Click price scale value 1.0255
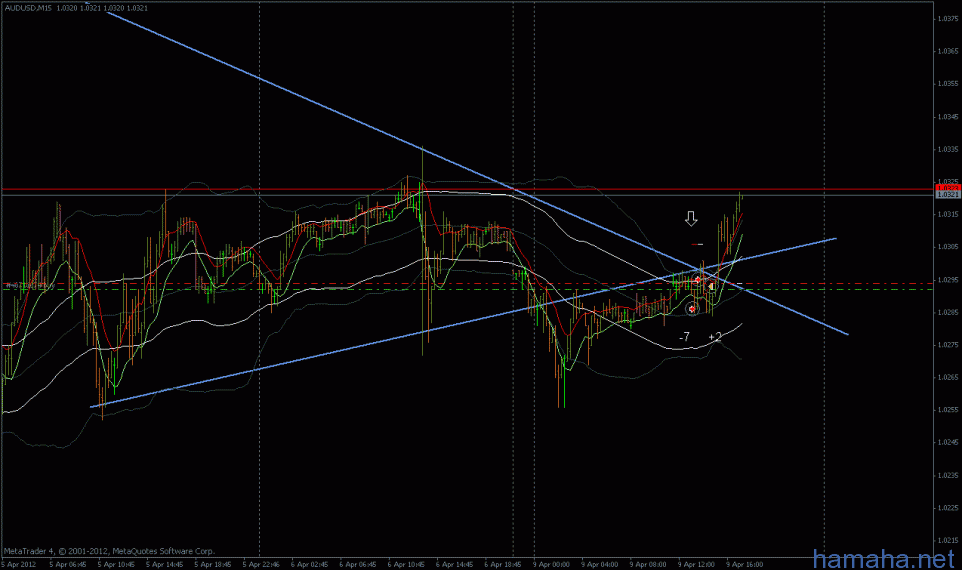The width and height of the screenshot is (962, 570). (948, 410)
